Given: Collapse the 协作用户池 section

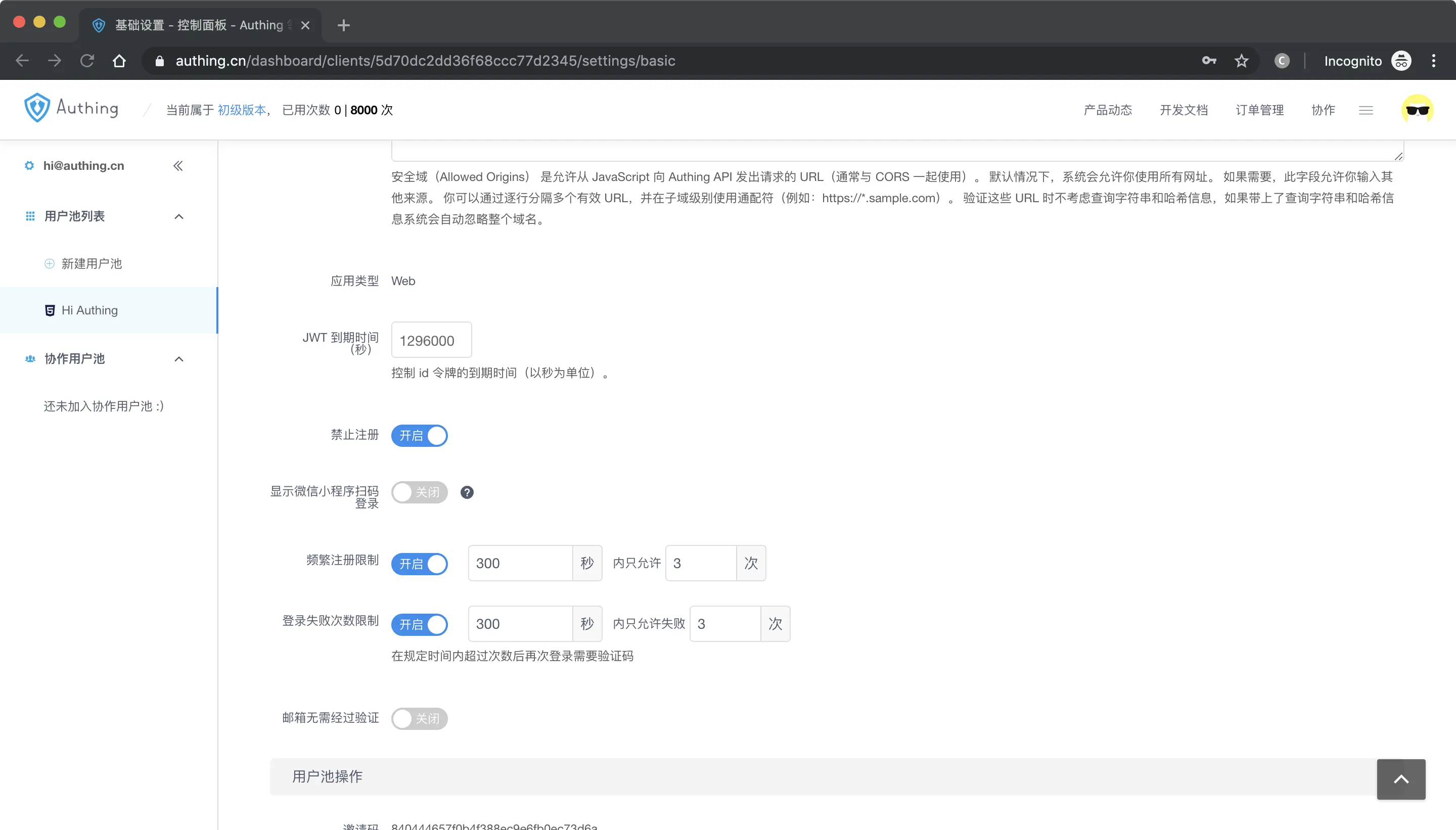Looking at the screenshot, I should [178, 359].
